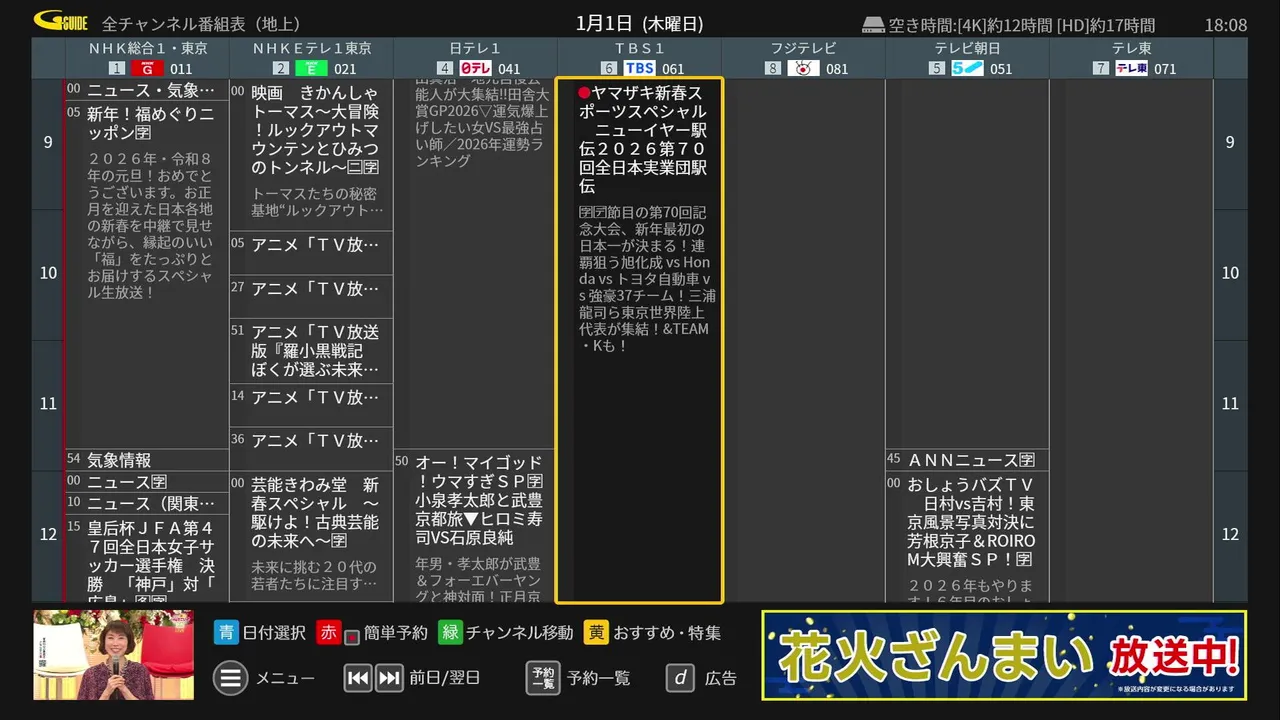The image size is (1280, 720).
Task: Open オー！マイゴッド！ウマすぎSP program
Action: click(476, 526)
